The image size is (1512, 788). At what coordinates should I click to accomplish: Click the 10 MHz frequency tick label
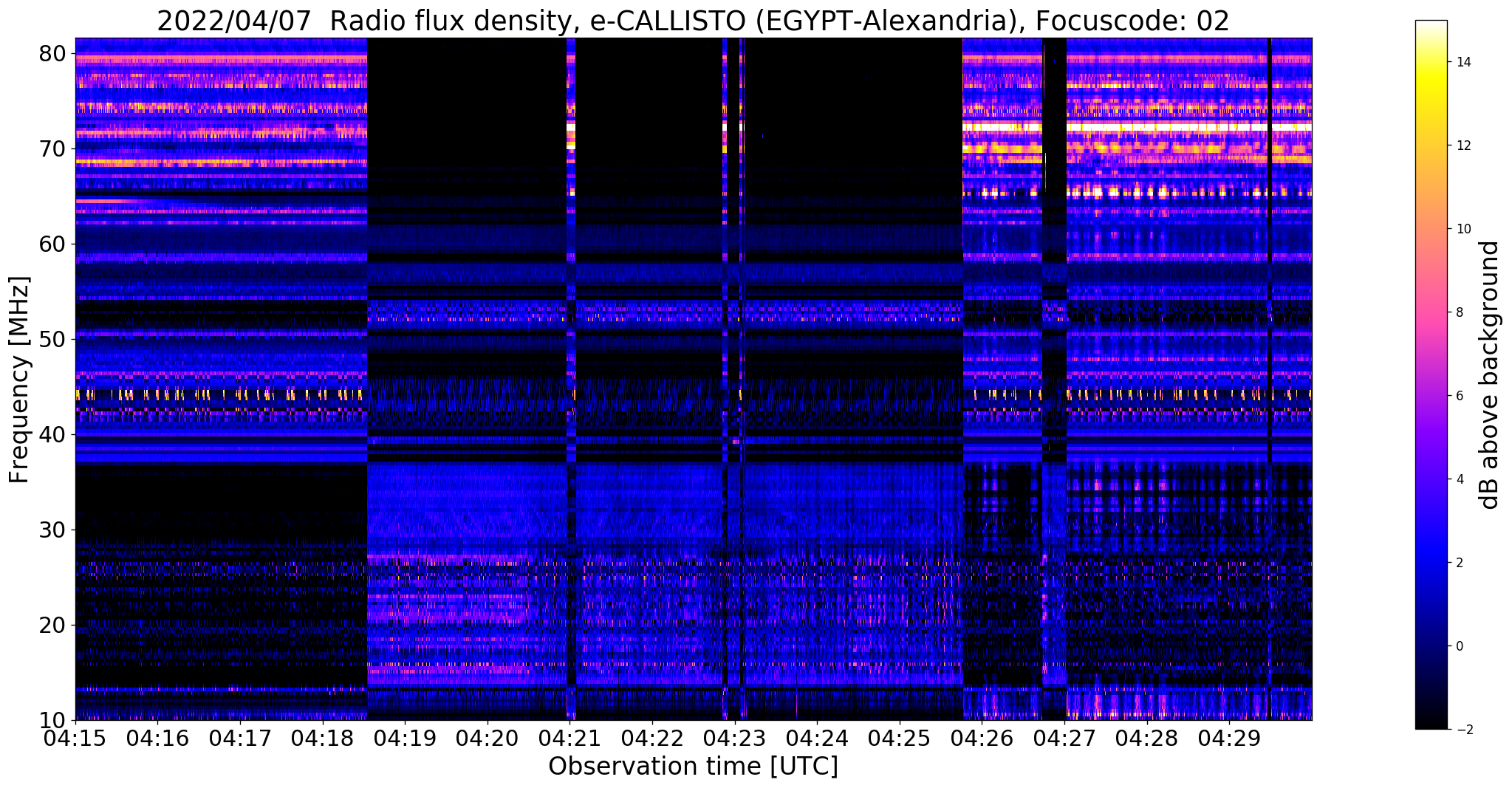click(x=54, y=720)
